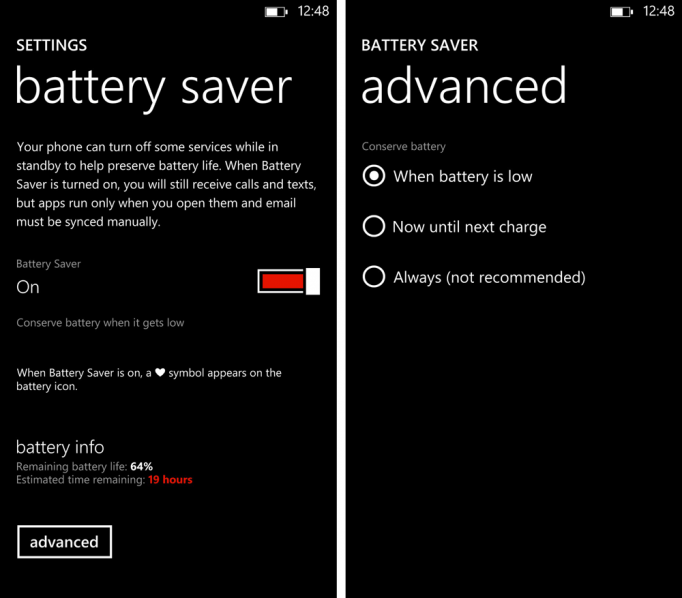Select Always (not recommended) option
The image size is (682, 598).
[x=474, y=277]
